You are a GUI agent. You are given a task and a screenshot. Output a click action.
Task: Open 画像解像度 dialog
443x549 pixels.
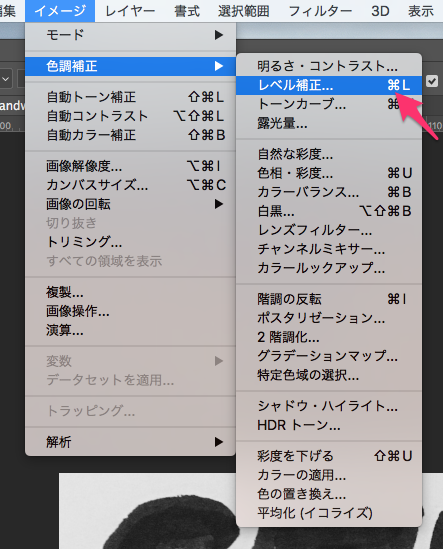click(130, 166)
